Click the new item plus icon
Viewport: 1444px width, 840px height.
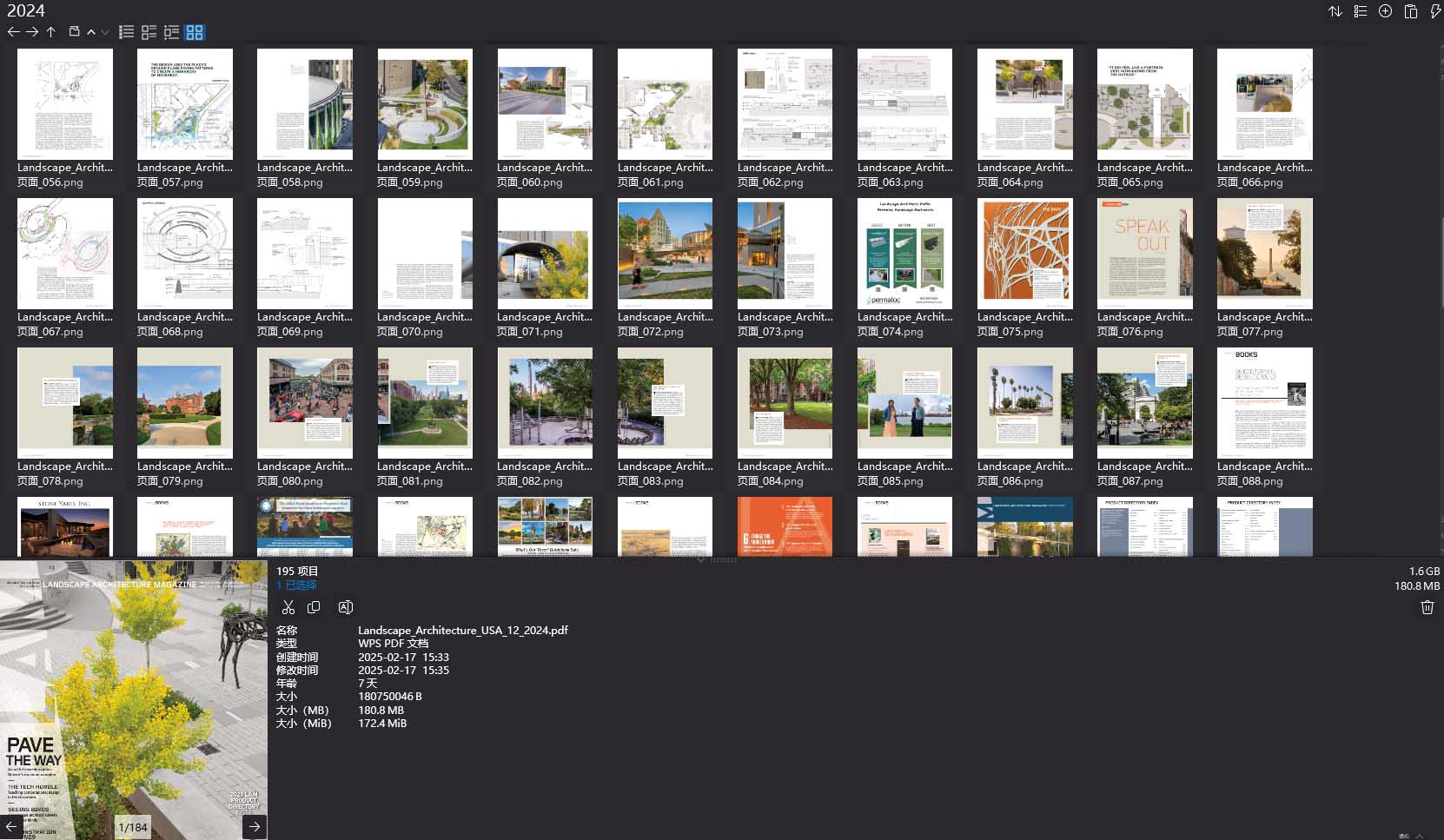(1384, 11)
